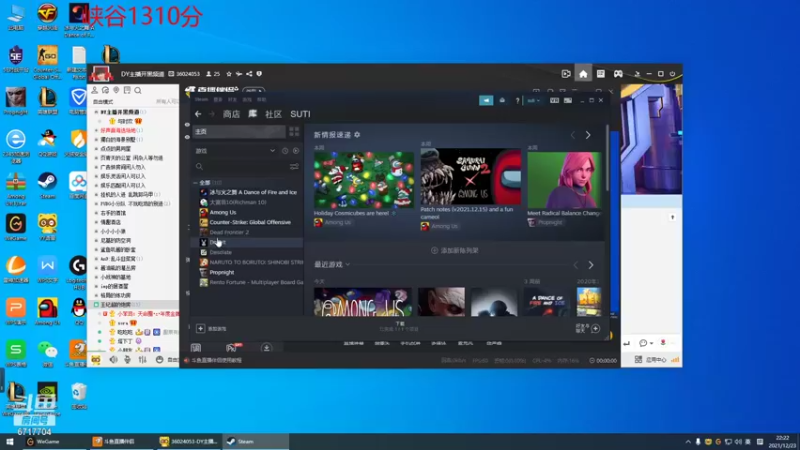
Task: Click Windows Start button
Action: (x=10, y=441)
